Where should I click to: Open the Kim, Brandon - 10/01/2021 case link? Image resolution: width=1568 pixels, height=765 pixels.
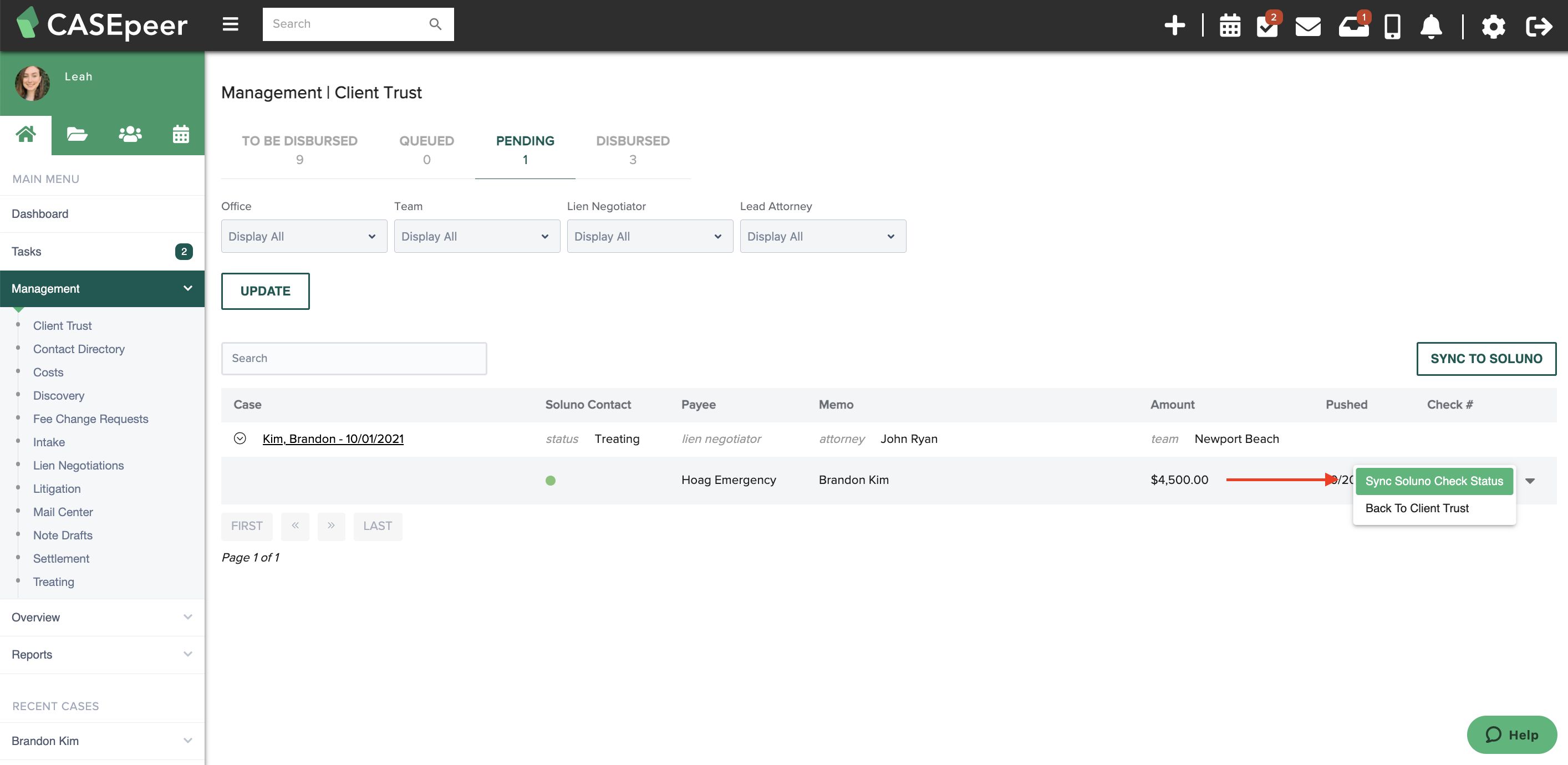coord(333,439)
